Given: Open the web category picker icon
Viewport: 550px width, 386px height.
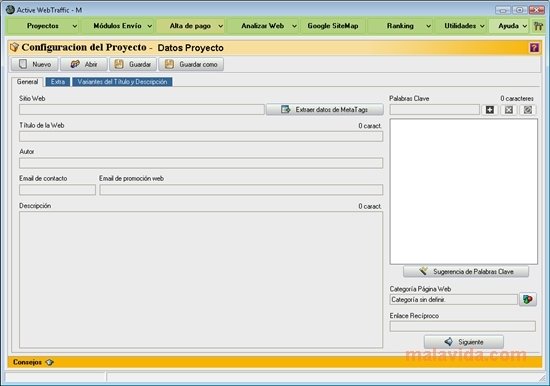Looking at the screenshot, I should tap(528, 299).
